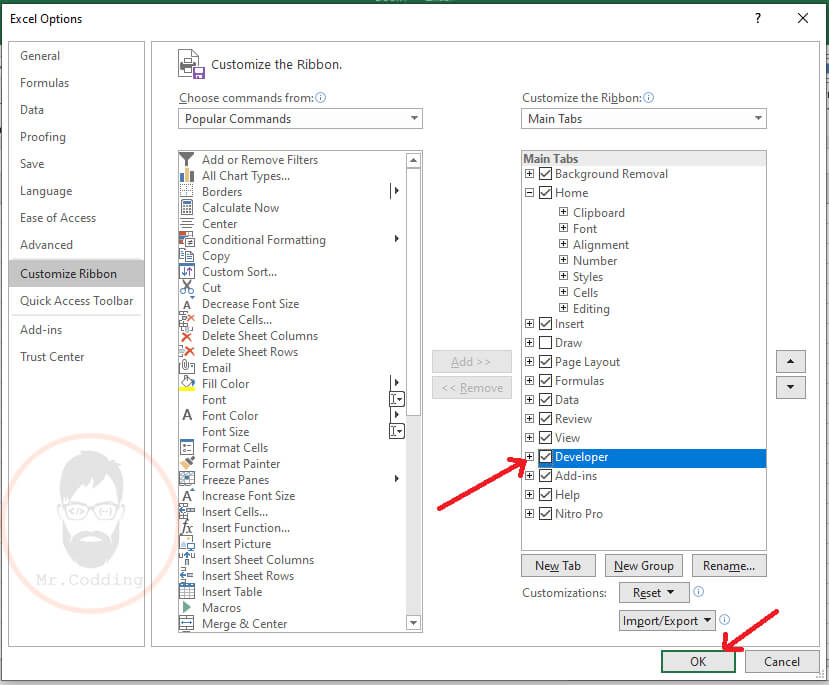Click the Email command icon
This screenshot has height=685, width=829.
tap(187, 367)
